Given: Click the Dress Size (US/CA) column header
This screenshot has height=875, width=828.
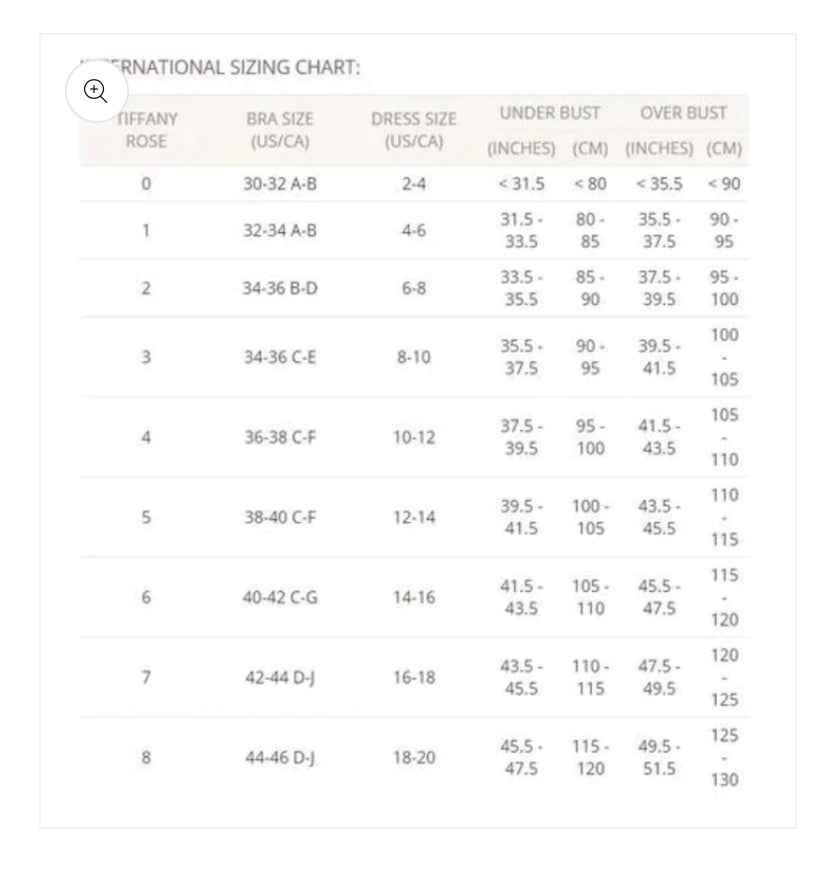Looking at the screenshot, I should tap(413, 130).
